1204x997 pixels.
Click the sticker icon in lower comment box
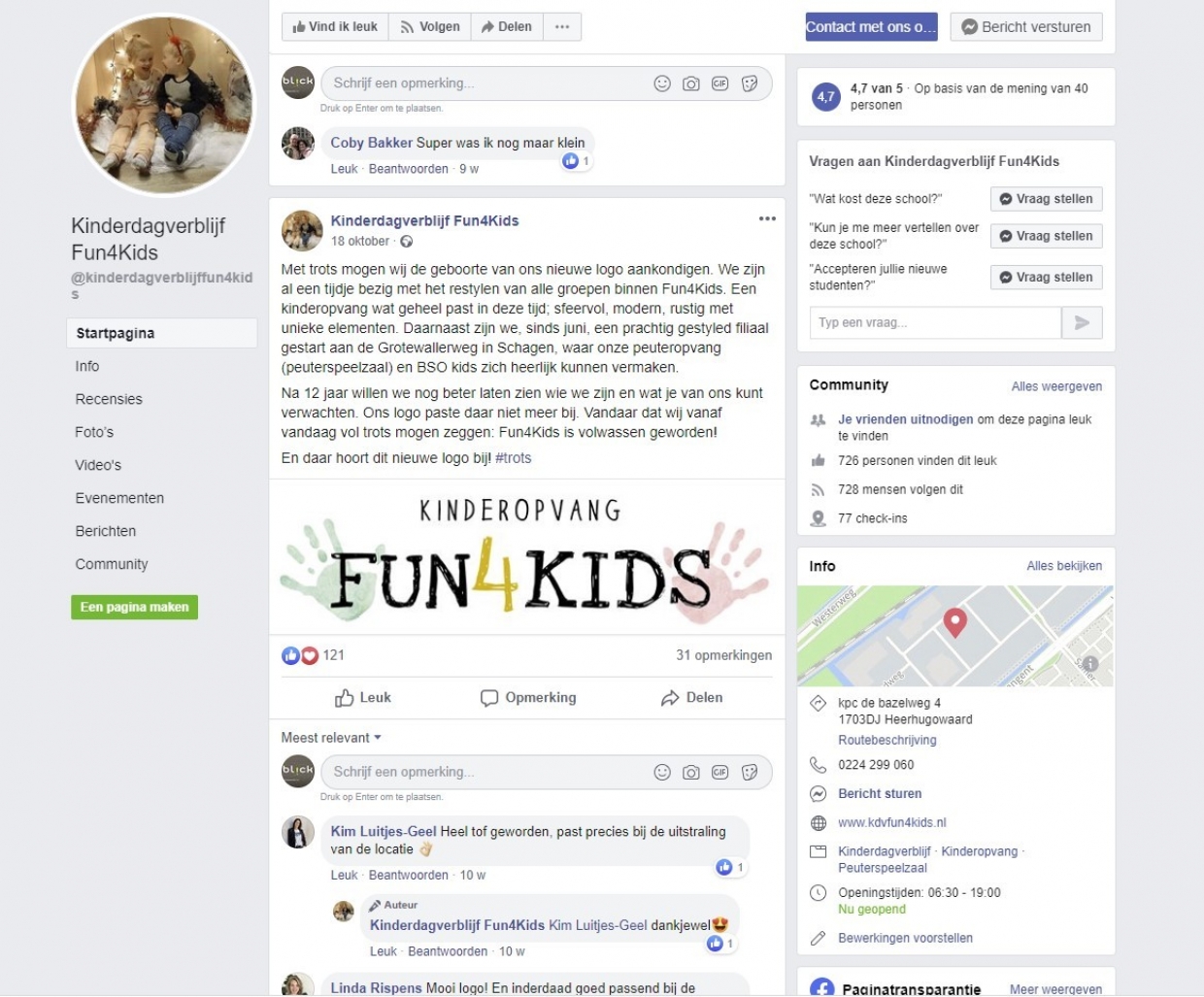pyautogui.click(x=750, y=772)
